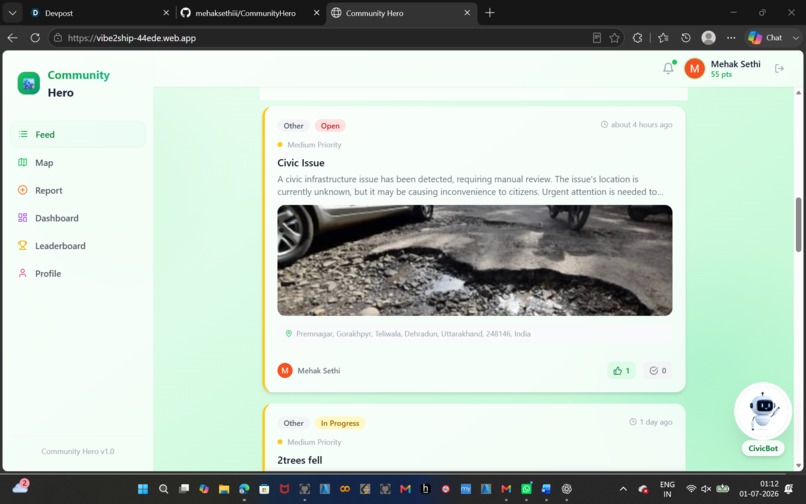Open volume control in system tray
This screenshot has height=504, width=806.
tap(707, 489)
